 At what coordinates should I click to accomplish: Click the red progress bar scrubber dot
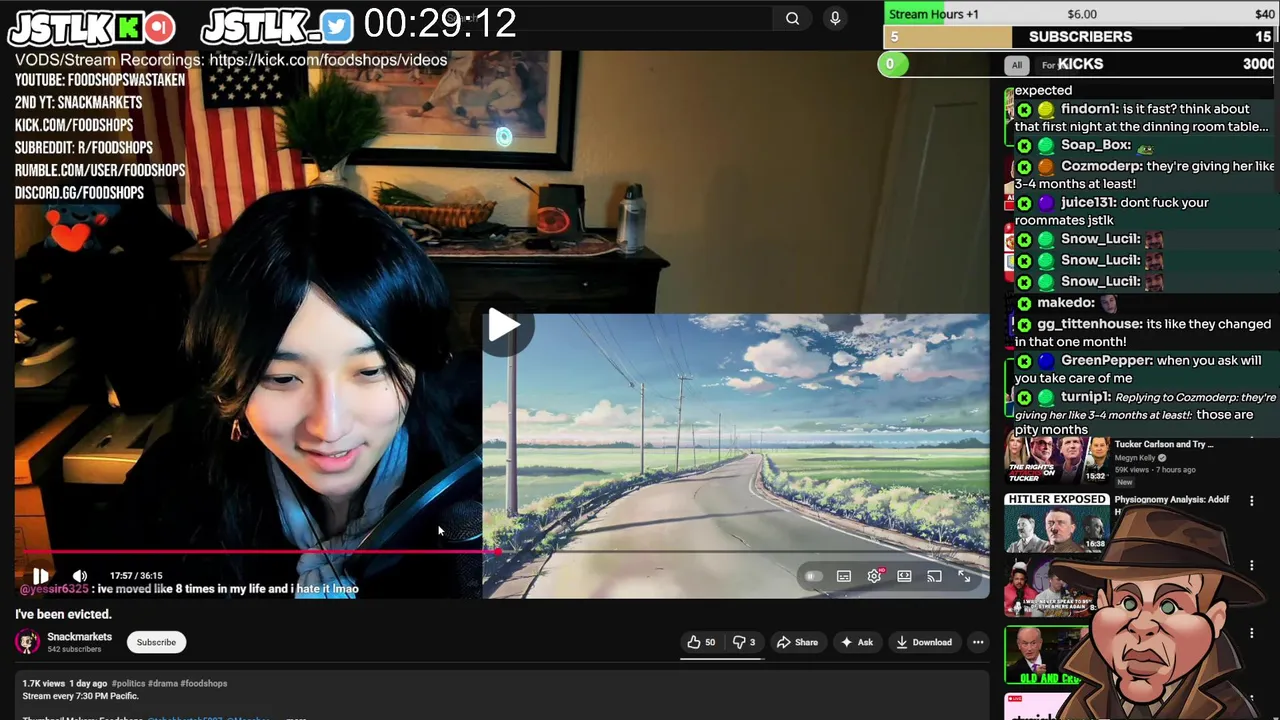(498, 551)
